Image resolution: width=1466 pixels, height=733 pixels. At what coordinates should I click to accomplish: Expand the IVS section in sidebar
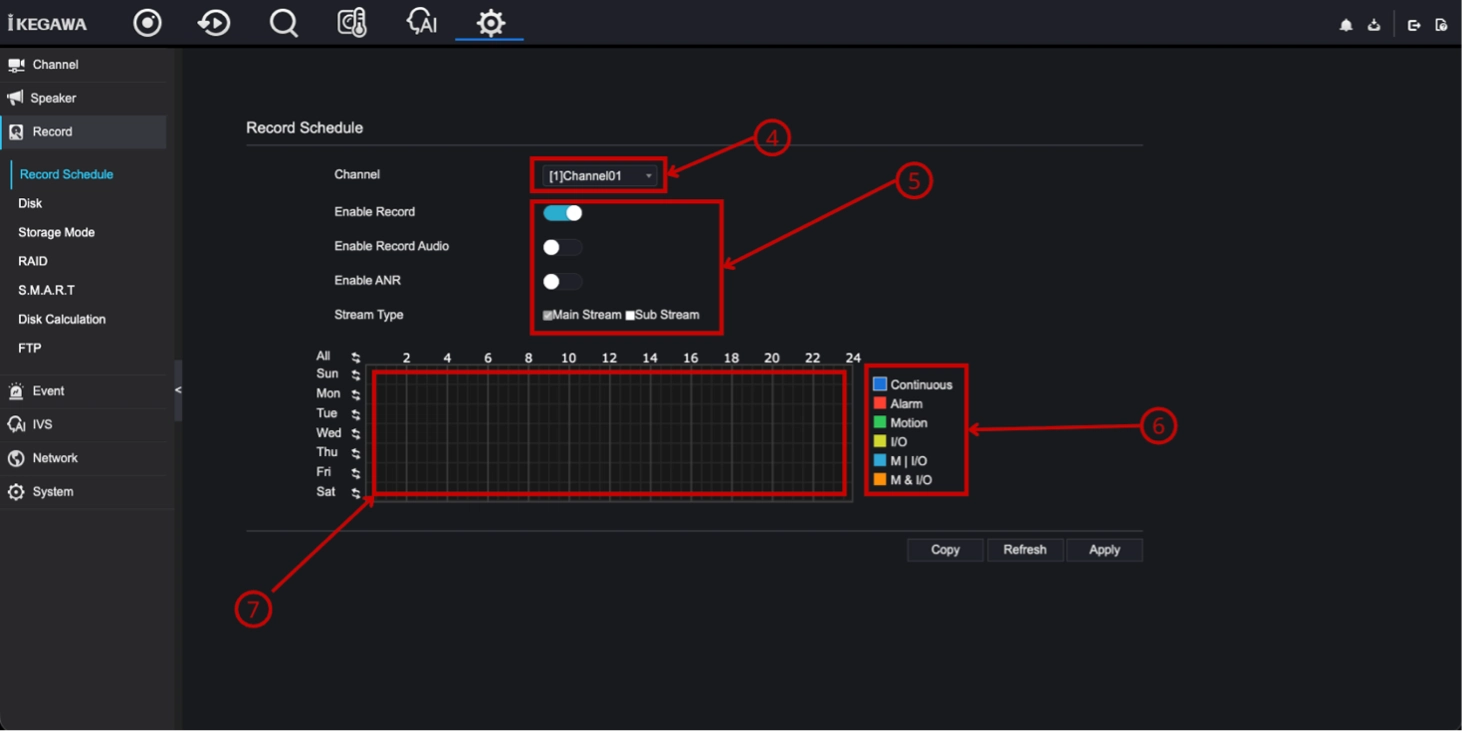coord(84,426)
